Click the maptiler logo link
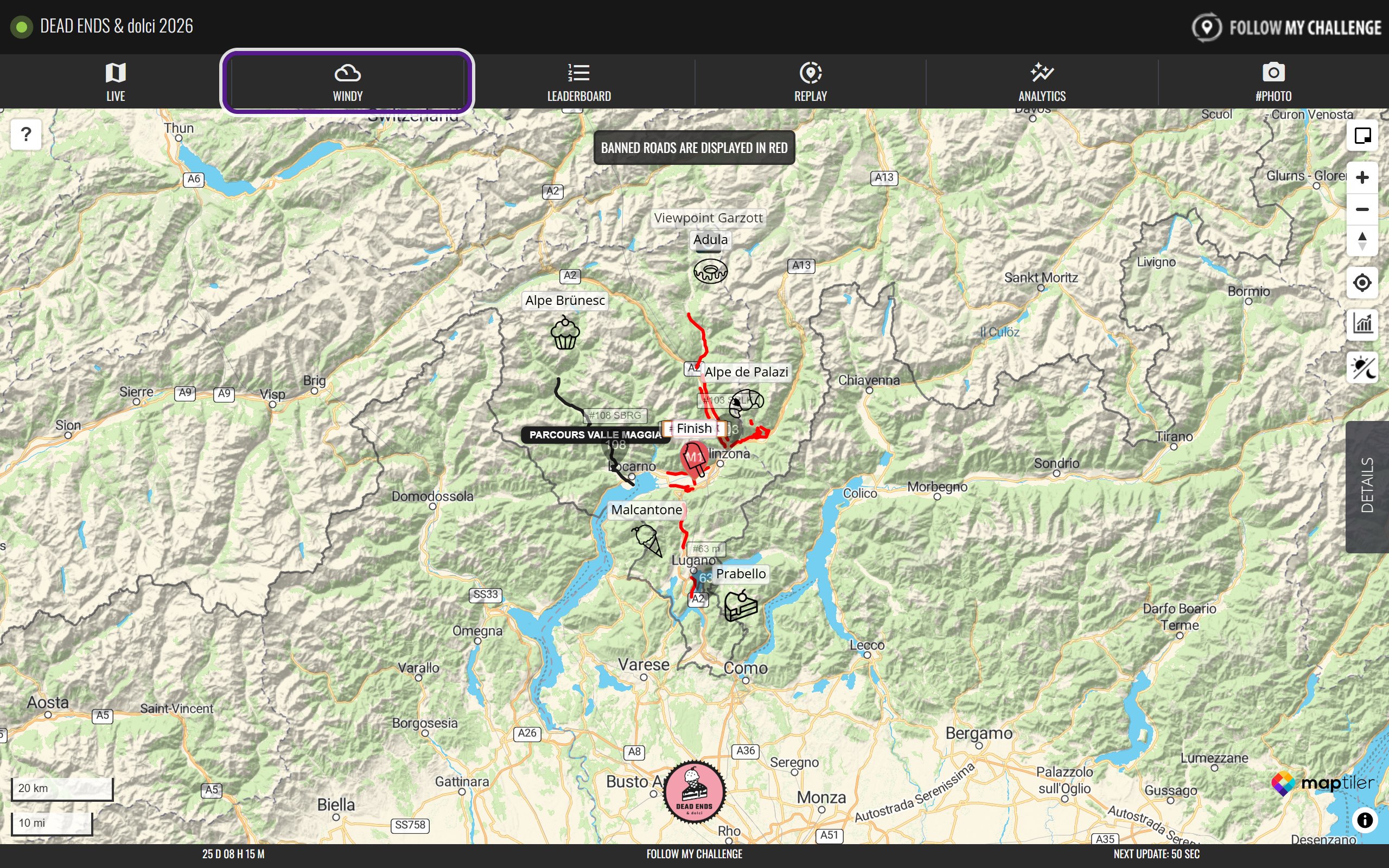Image resolution: width=1389 pixels, height=868 pixels. [1323, 783]
